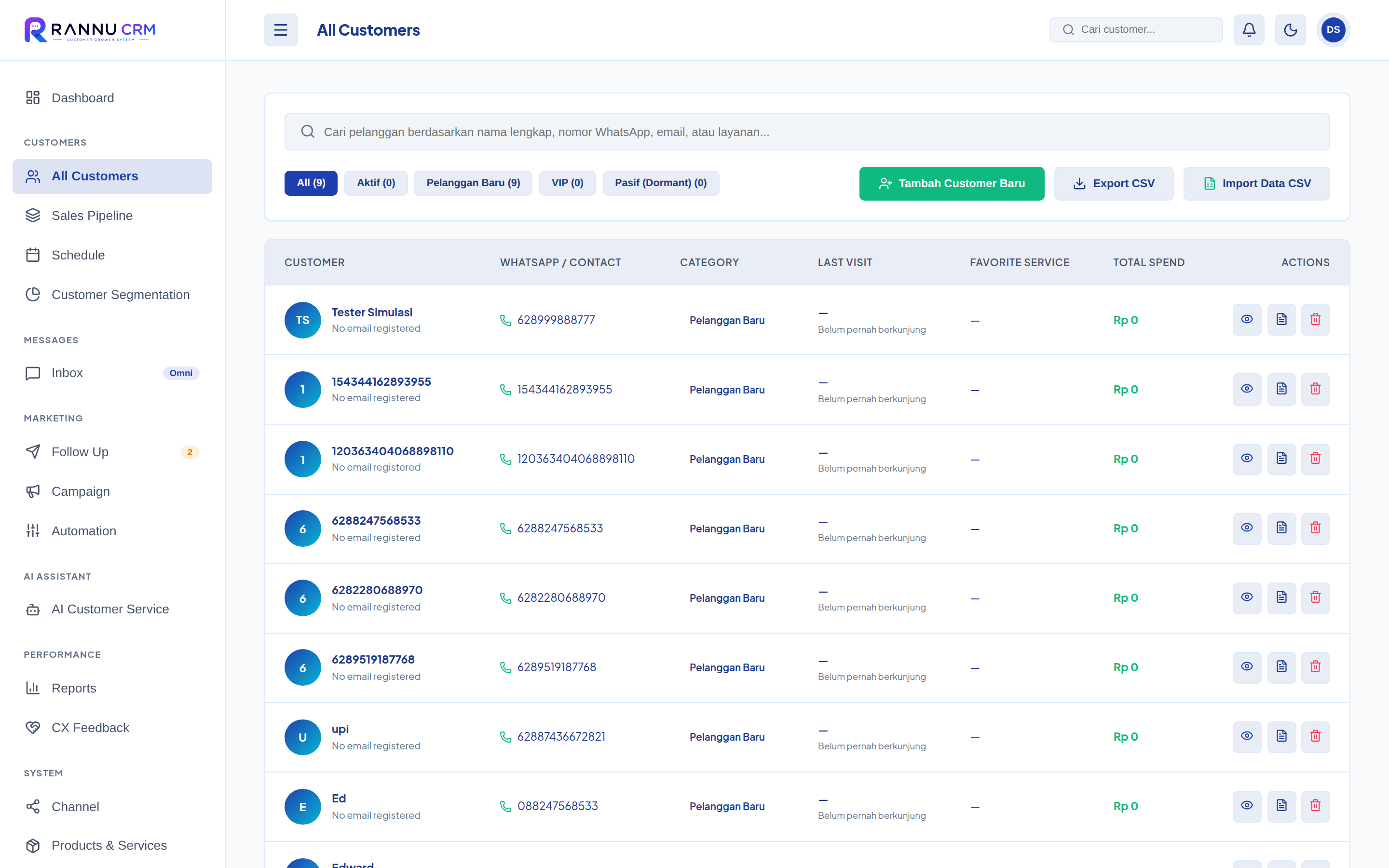Open the notifications bell
The height and width of the screenshot is (868, 1389).
click(1249, 30)
